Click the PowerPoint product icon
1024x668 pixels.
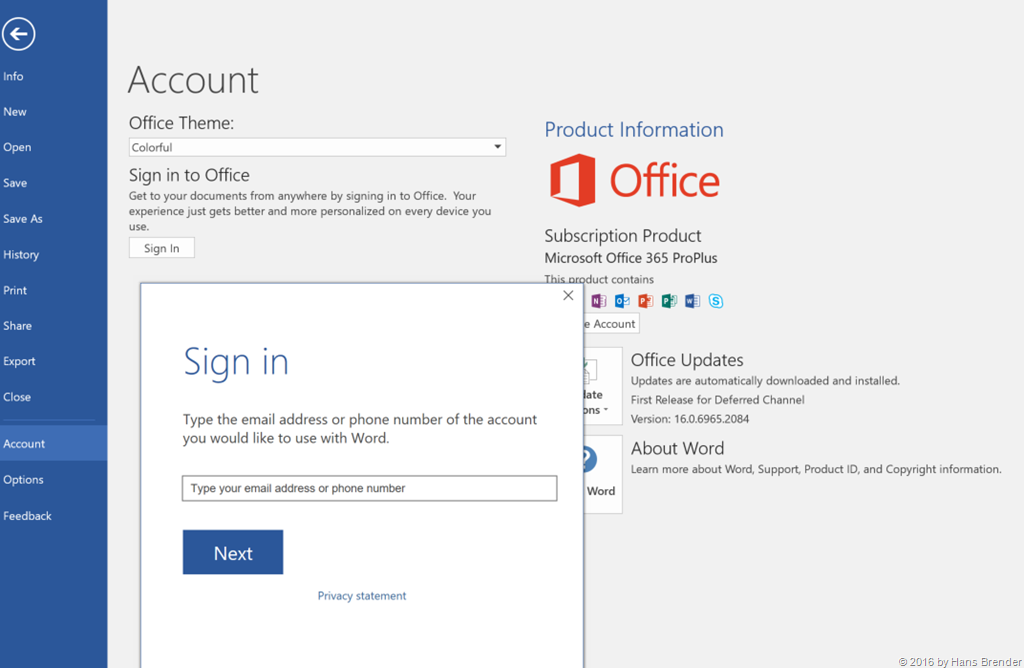646,301
